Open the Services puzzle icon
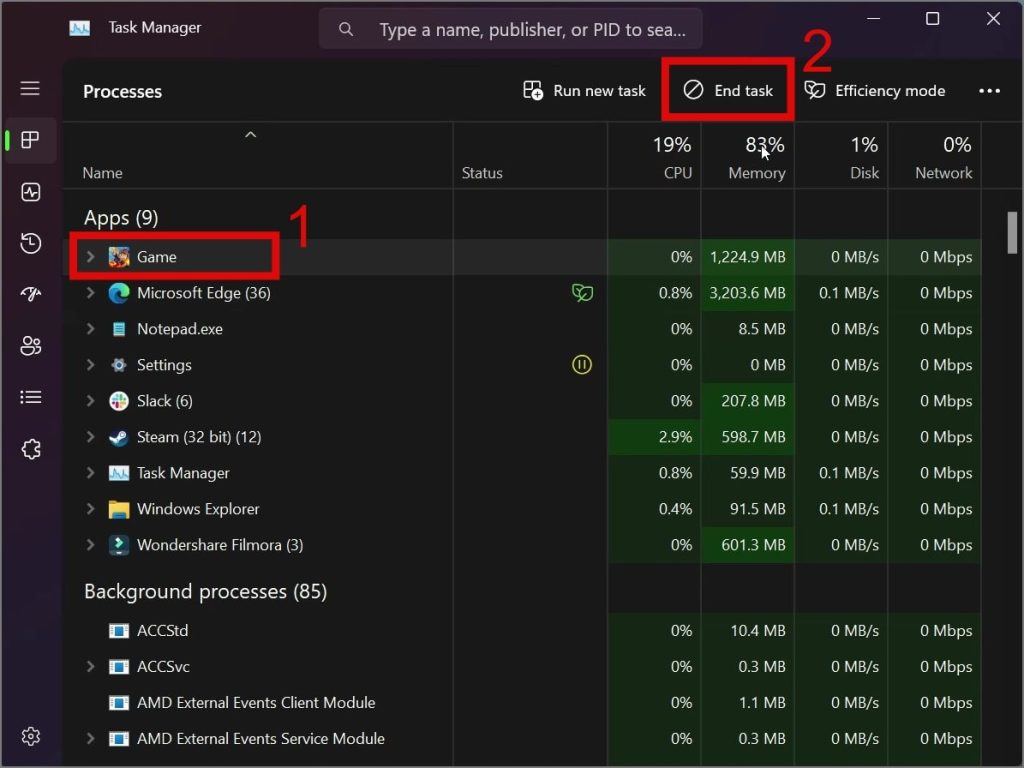Screen dimensions: 1024x768 [31, 449]
